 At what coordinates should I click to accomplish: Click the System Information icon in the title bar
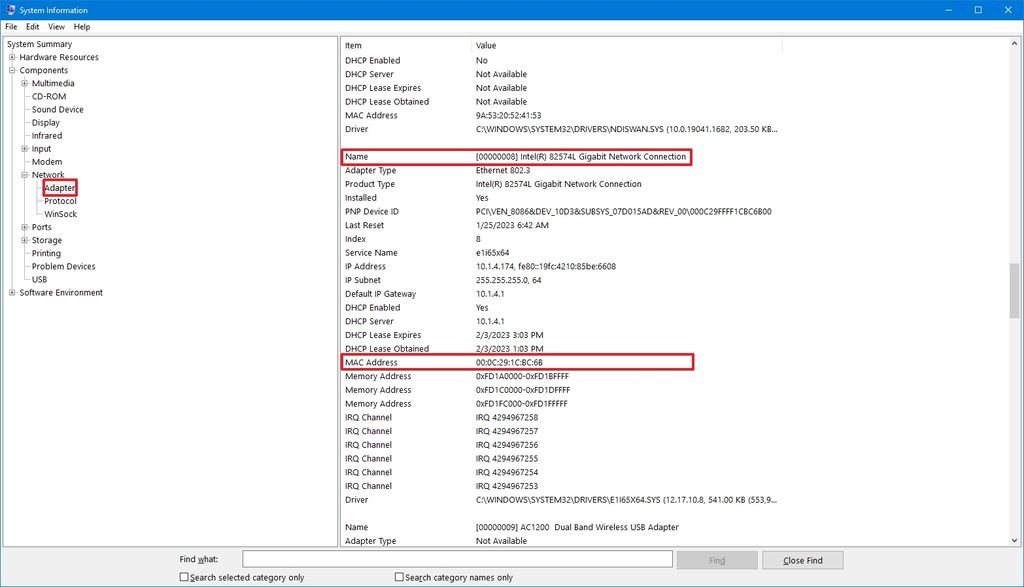[10, 10]
